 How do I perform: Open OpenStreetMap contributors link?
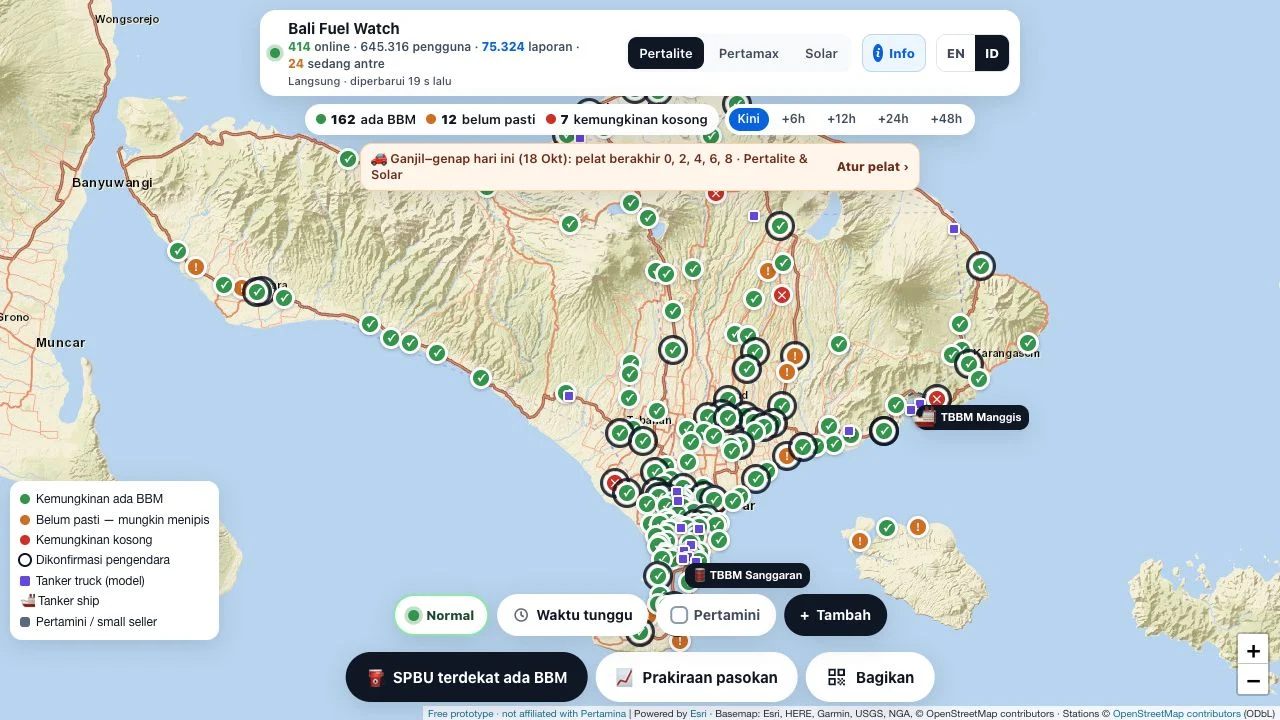(x=1176, y=714)
